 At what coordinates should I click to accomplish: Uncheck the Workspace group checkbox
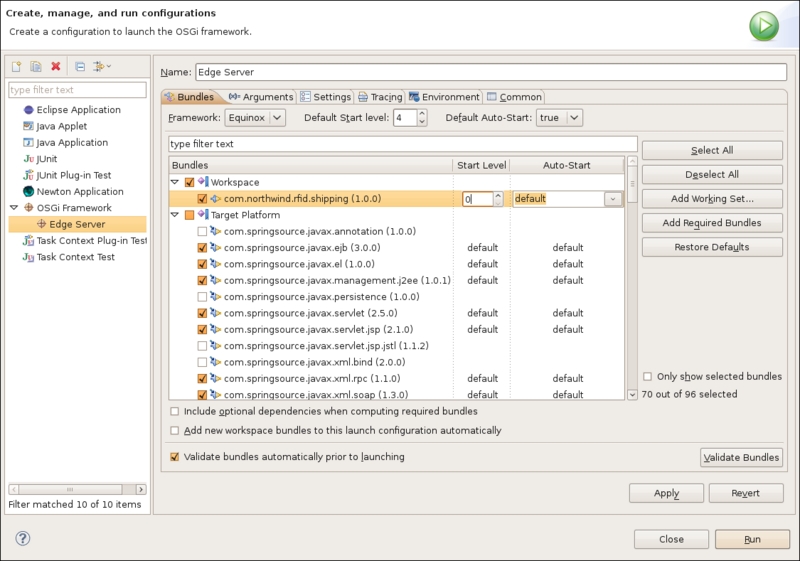[189, 182]
